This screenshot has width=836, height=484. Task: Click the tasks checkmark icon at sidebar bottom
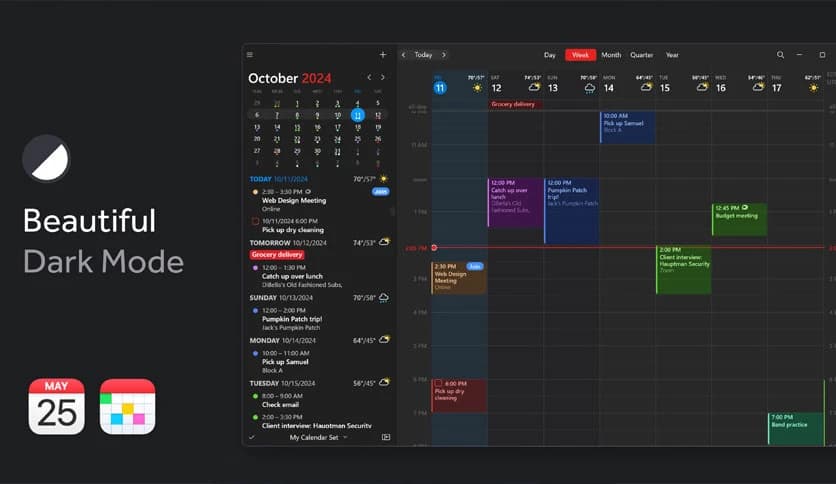coord(252,437)
